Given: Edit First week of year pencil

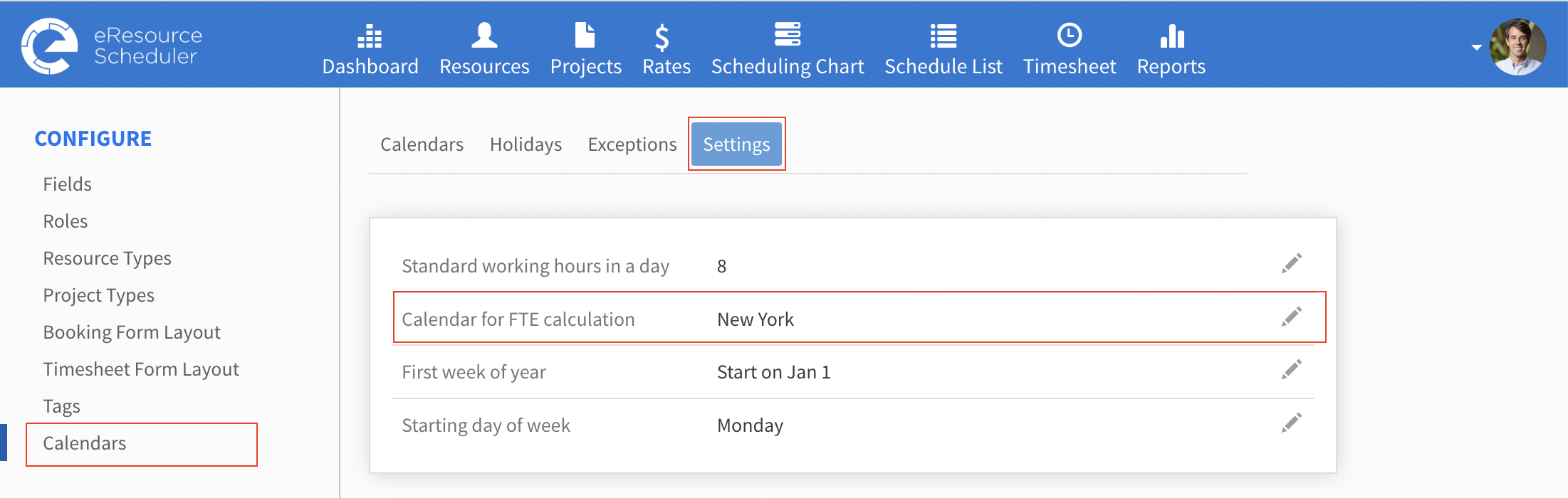Looking at the screenshot, I should (x=1292, y=369).
